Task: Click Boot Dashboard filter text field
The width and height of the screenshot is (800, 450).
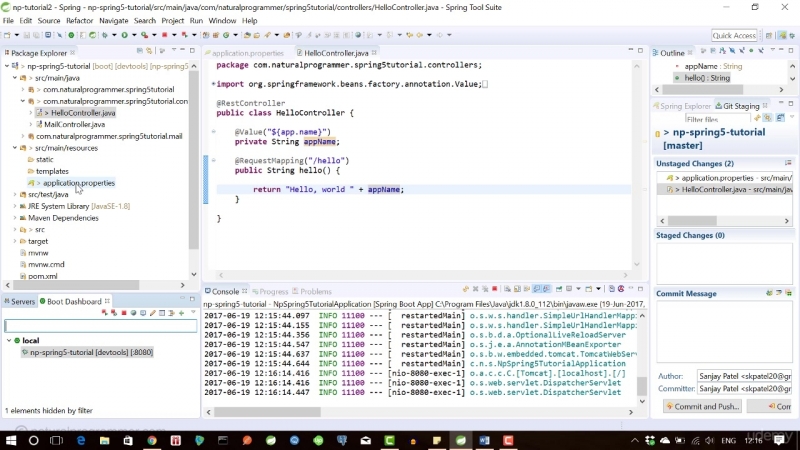Action: coord(101,326)
